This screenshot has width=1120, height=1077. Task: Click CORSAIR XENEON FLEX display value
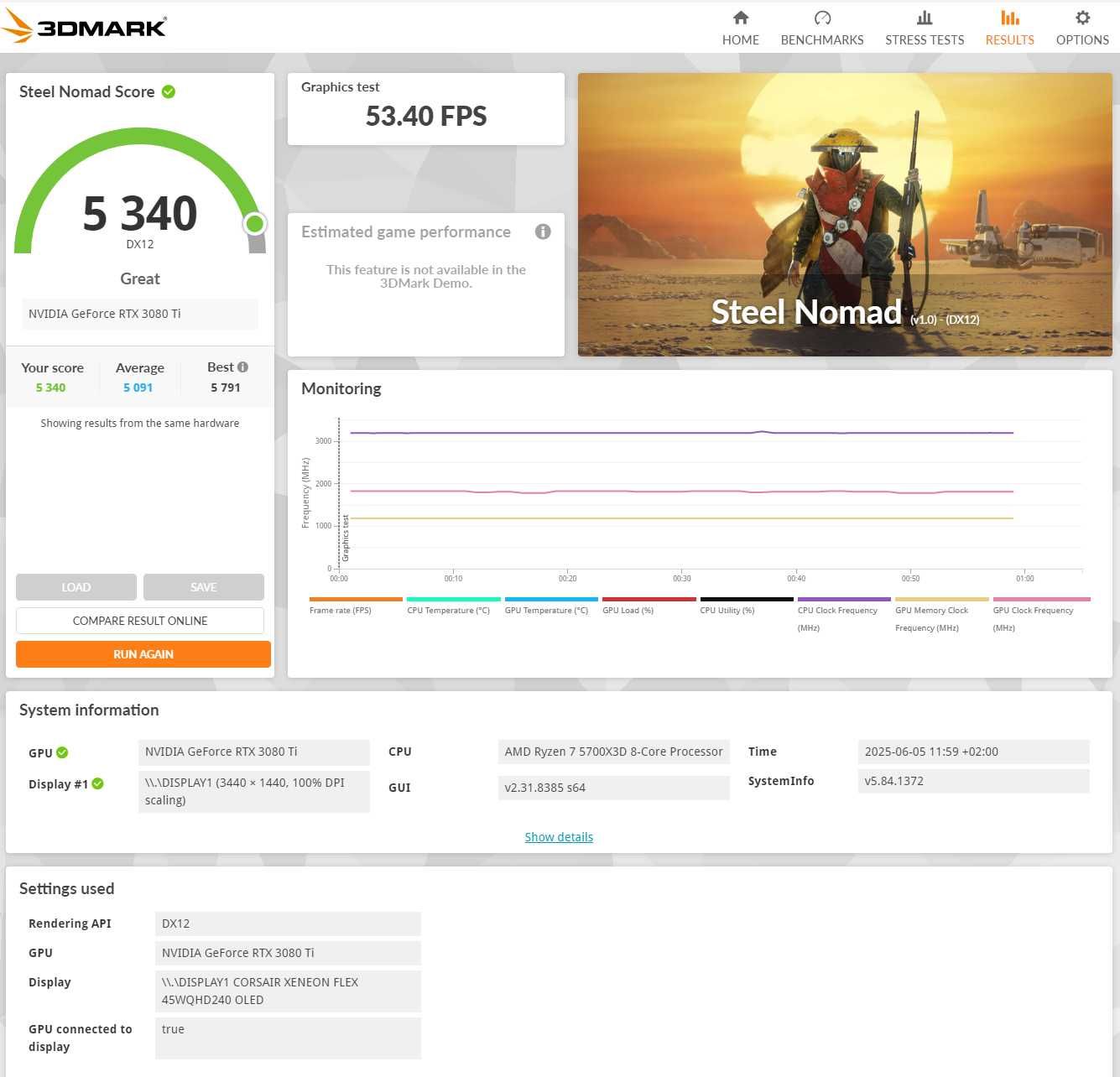coord(289,991)
